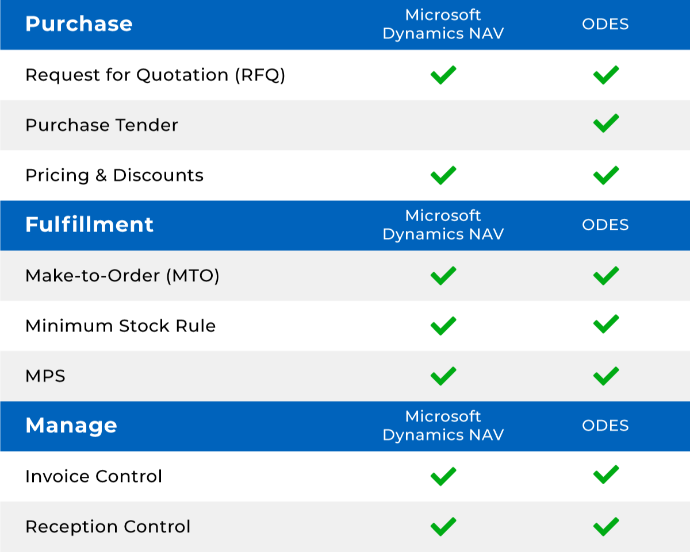The width and height of the screenshot is (690, 552).
Task: Click the ODES column title in Fulfillment header
Action: [x=606, y=225]
